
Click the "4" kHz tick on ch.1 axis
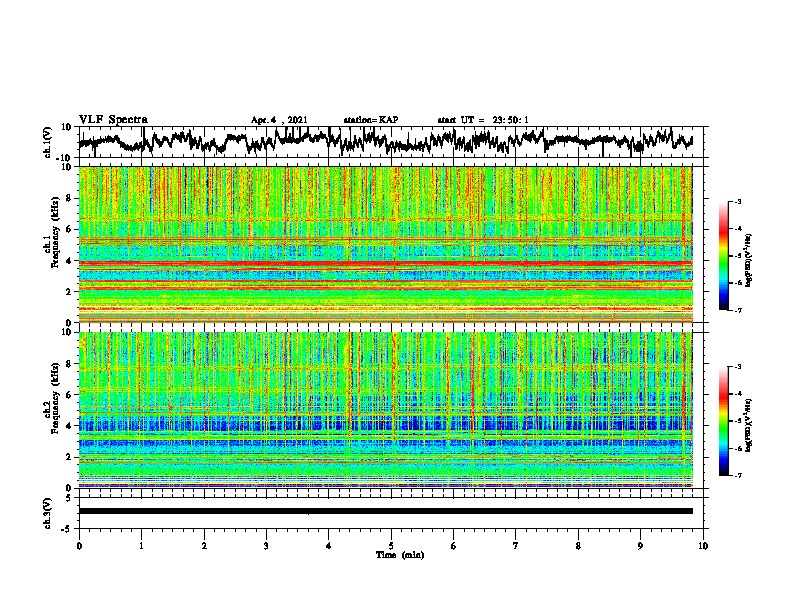[70, 261]
